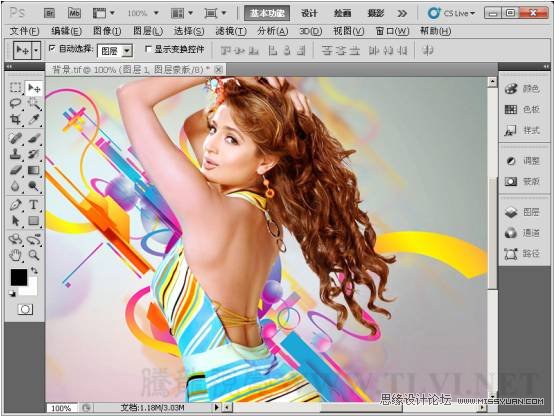Open the 编辑(E) menu
This screenshot has width=554, height=416.
point(66,31)
